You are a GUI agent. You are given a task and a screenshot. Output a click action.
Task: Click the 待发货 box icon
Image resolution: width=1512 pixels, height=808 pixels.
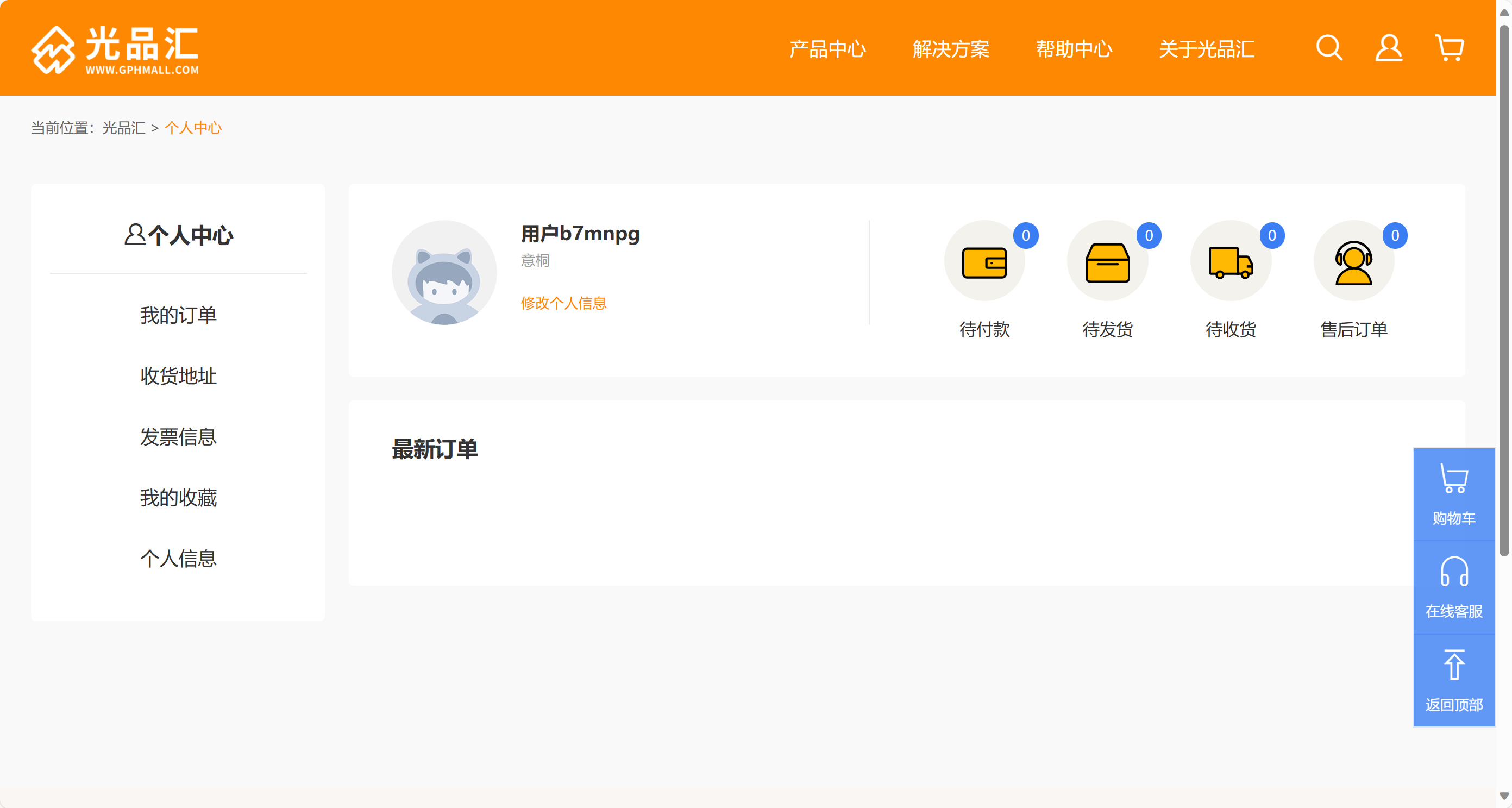[x=1108, y=262]
